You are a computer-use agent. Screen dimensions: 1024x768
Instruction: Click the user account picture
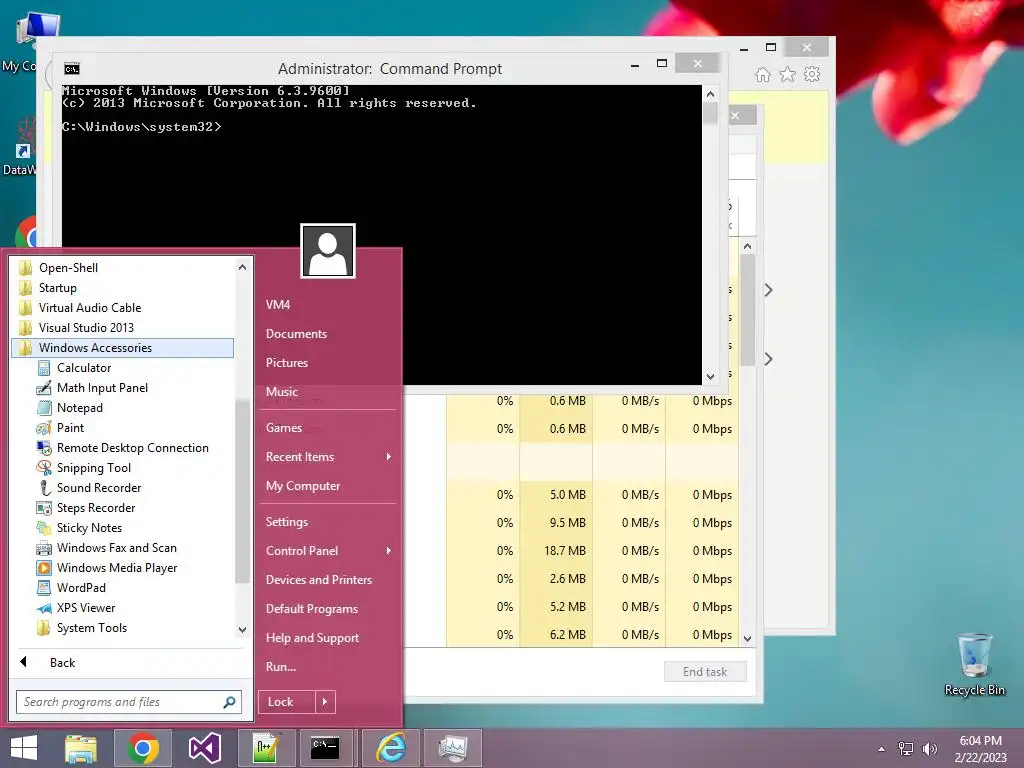click(x=328, y=251)
